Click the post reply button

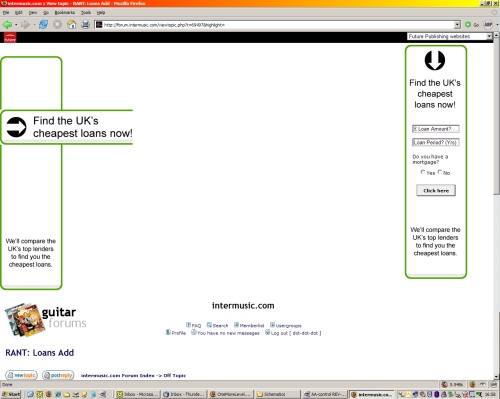(x=58, y=375)
